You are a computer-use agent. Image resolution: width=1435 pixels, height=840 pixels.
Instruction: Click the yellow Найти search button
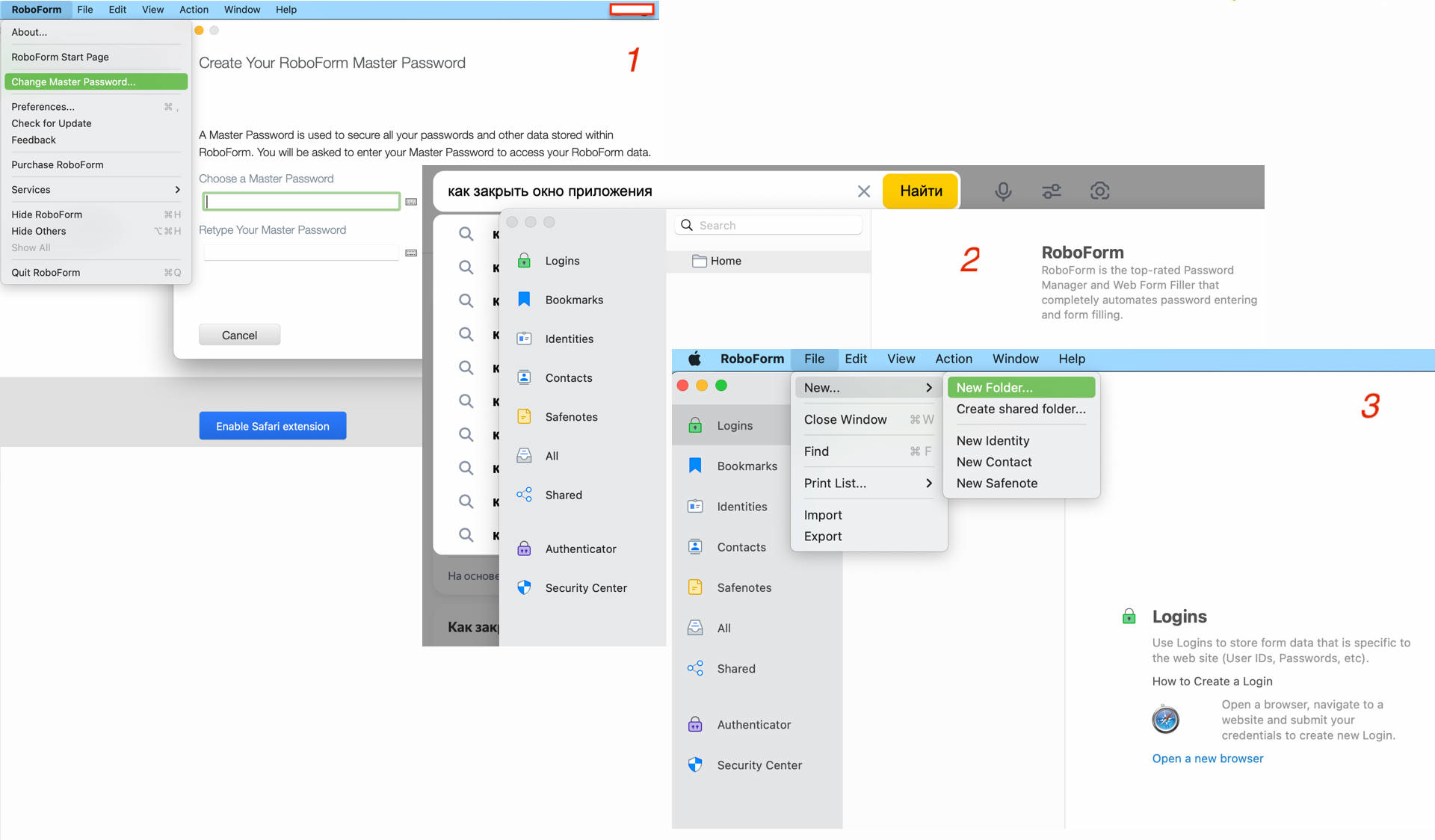921,191
